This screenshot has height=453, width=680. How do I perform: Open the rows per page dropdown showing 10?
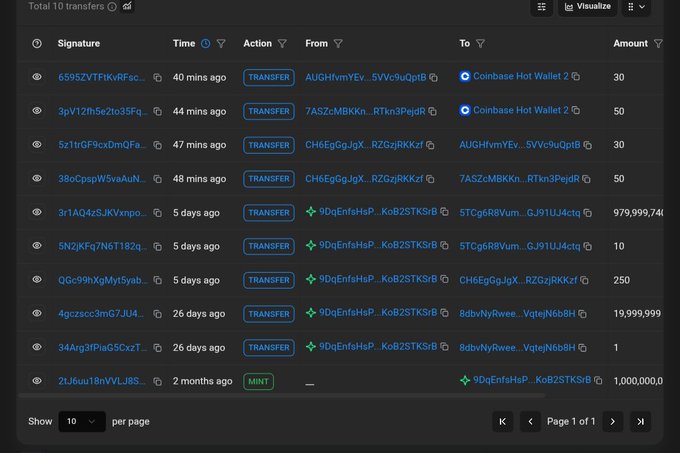tap(82, 421)
